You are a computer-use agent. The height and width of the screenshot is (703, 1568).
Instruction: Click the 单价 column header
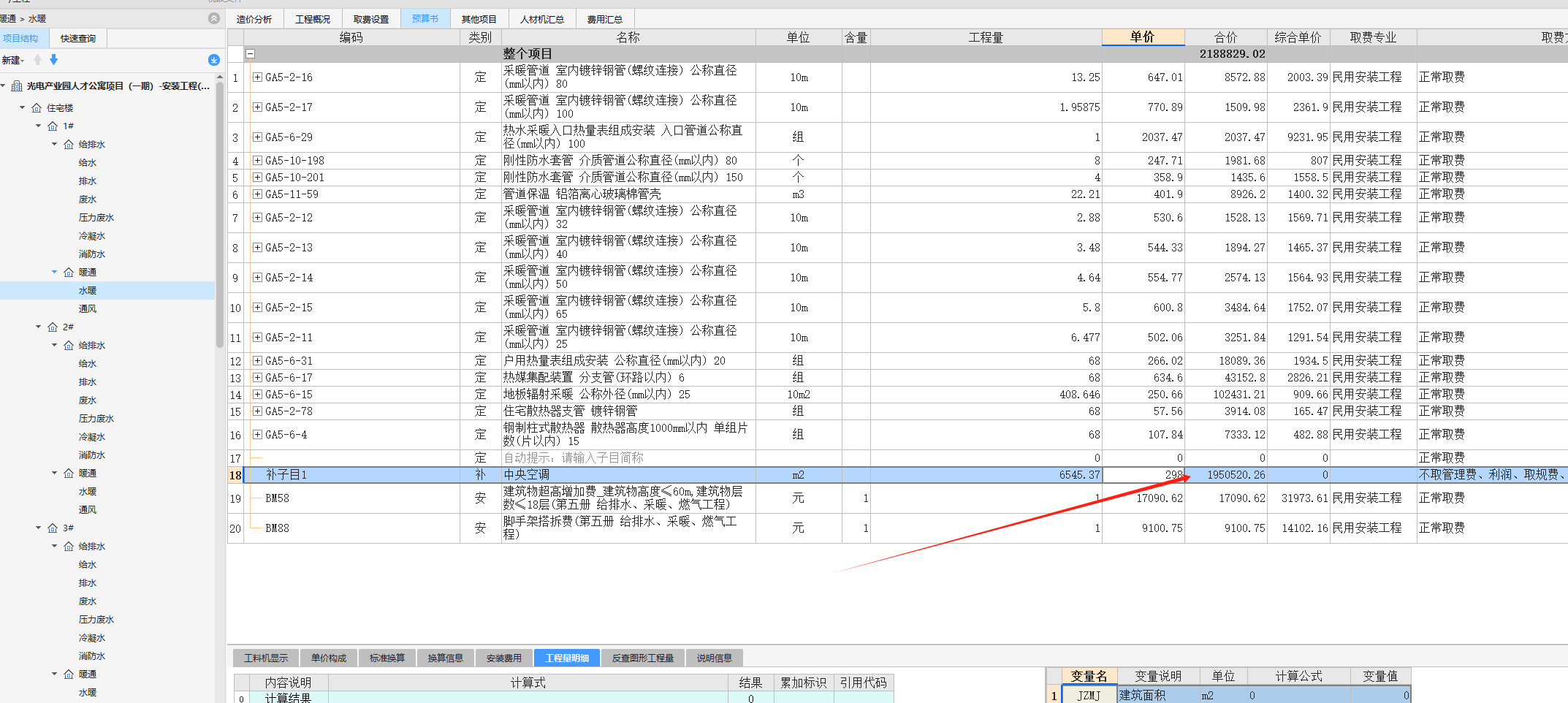[1143, 37]
